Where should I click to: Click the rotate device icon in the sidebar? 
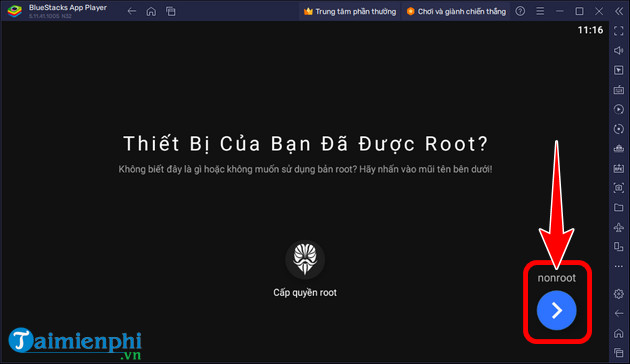pyautogui.click(x=619, y=247)
